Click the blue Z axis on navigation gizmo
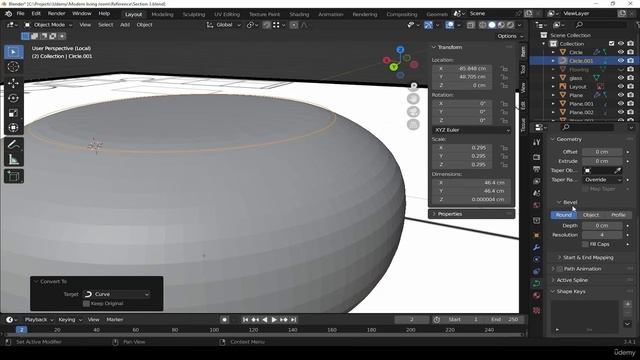 tap(400, 50)
